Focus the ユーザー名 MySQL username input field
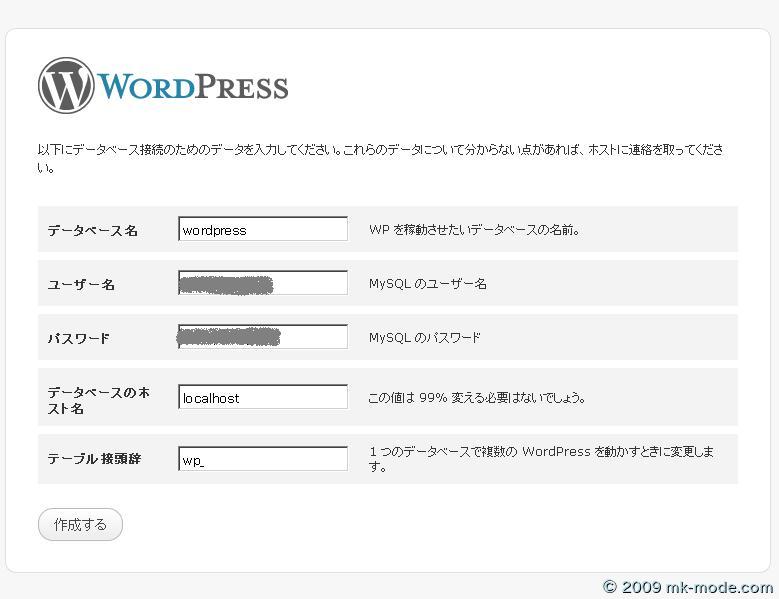Screen dimensions: 779x599 262,284
